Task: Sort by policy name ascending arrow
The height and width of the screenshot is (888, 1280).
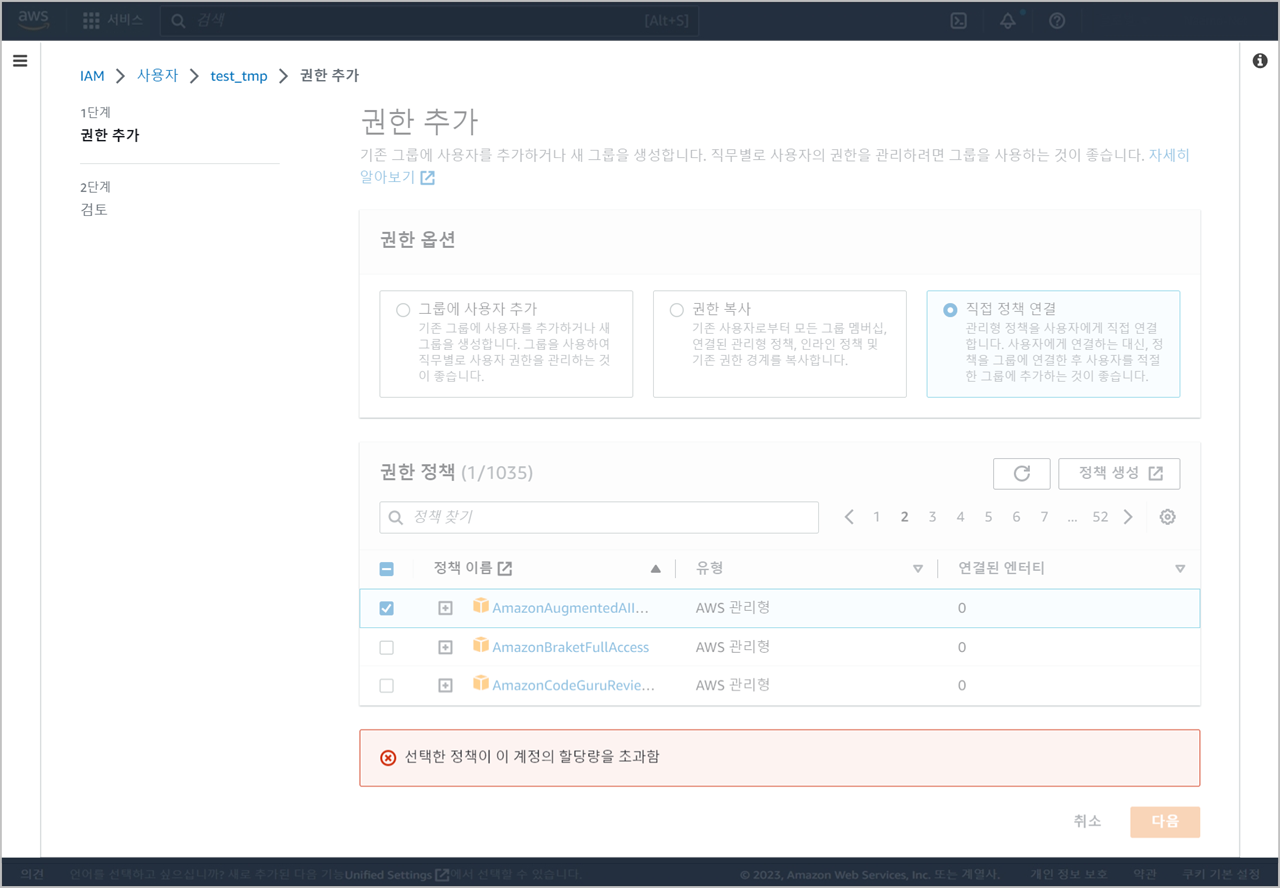Action: (656, 569)
